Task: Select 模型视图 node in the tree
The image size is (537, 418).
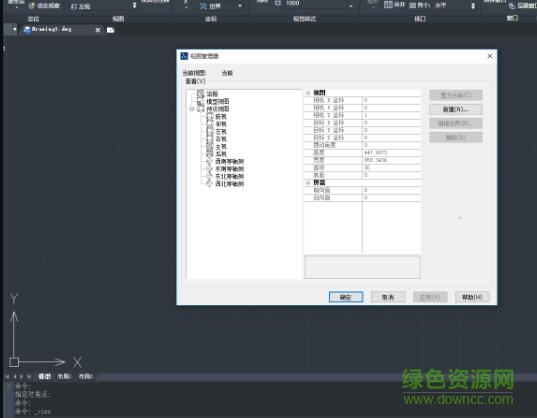Action: (217, 101)
